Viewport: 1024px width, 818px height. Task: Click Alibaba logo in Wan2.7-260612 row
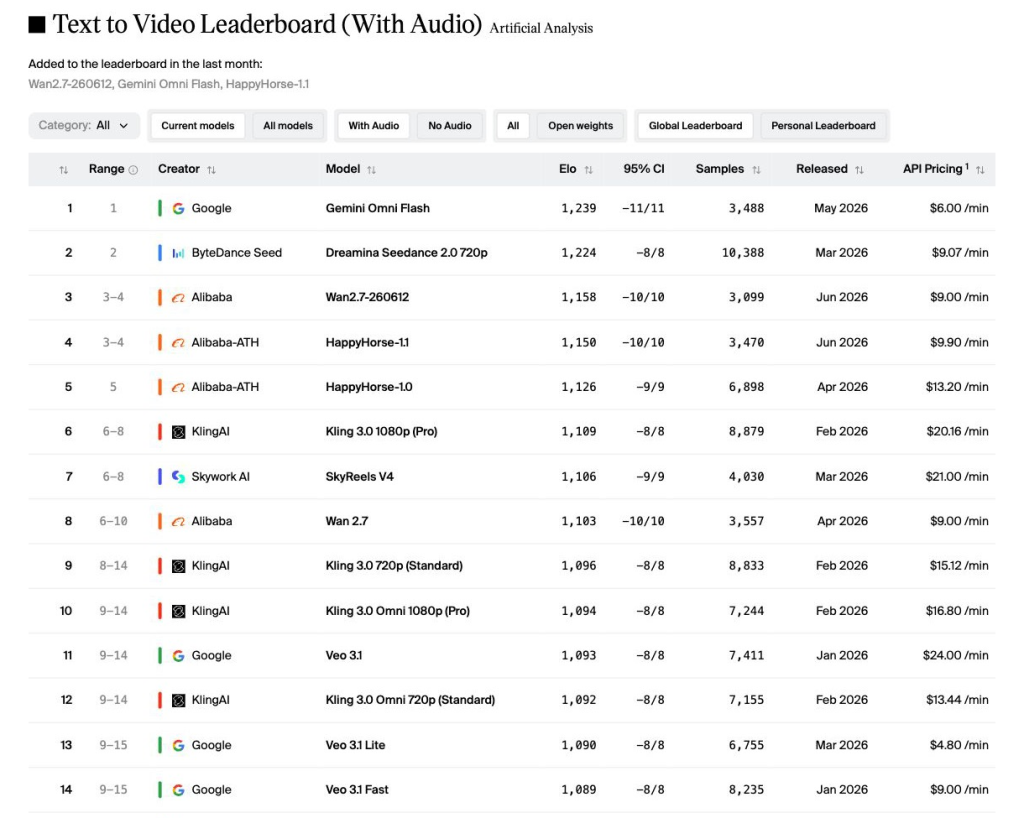178,298
